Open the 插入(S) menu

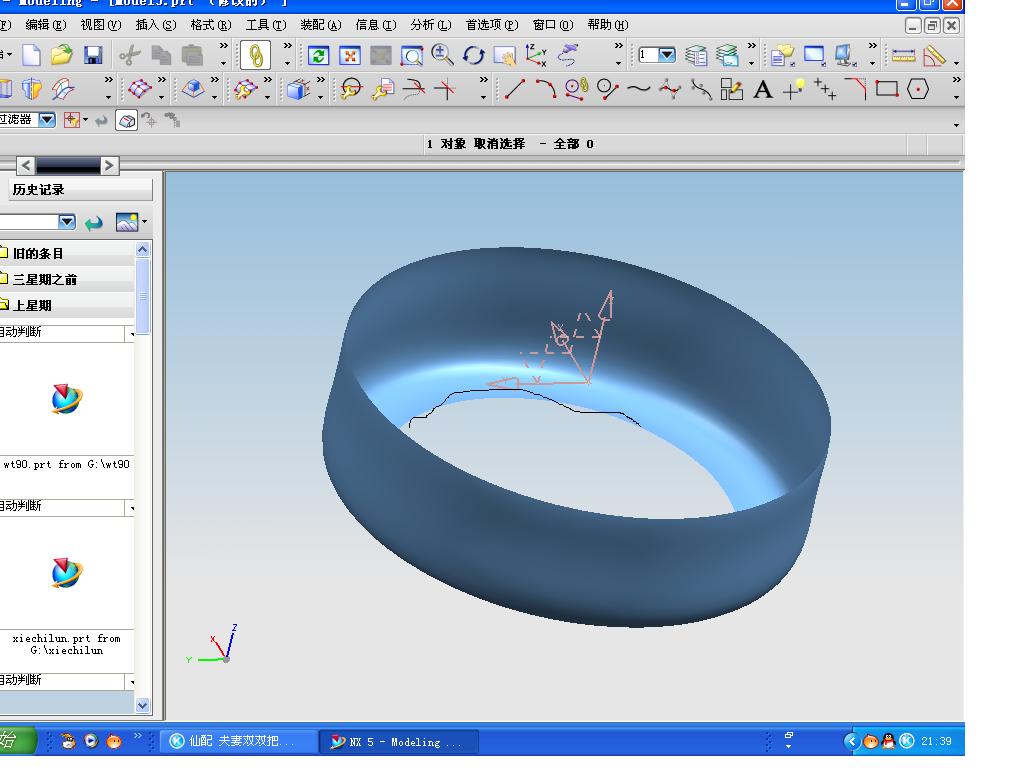(155, 25)
